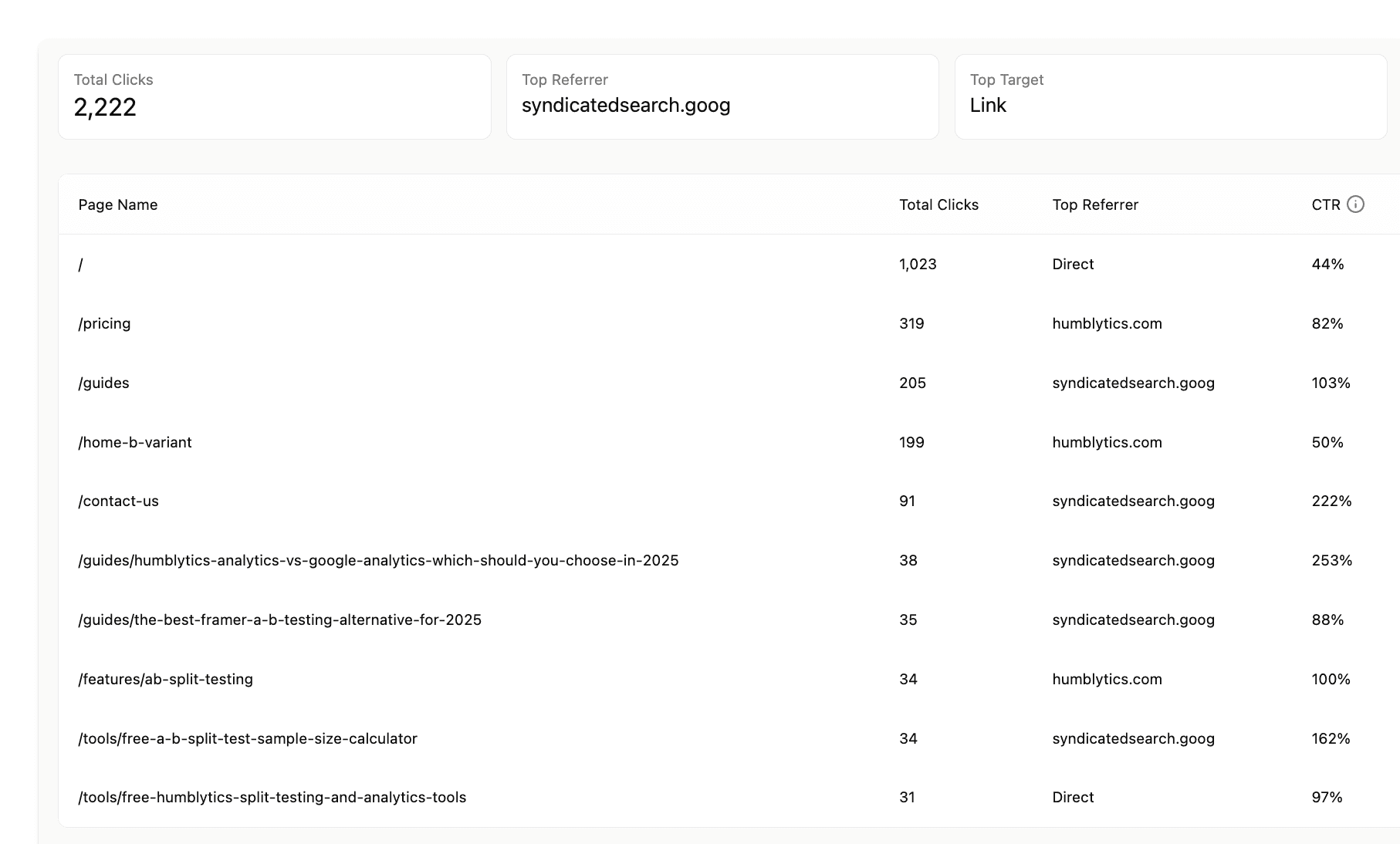
Task: Open the best-framer-a-b-testing-alternative guide row
Action: tap(729, 619)
